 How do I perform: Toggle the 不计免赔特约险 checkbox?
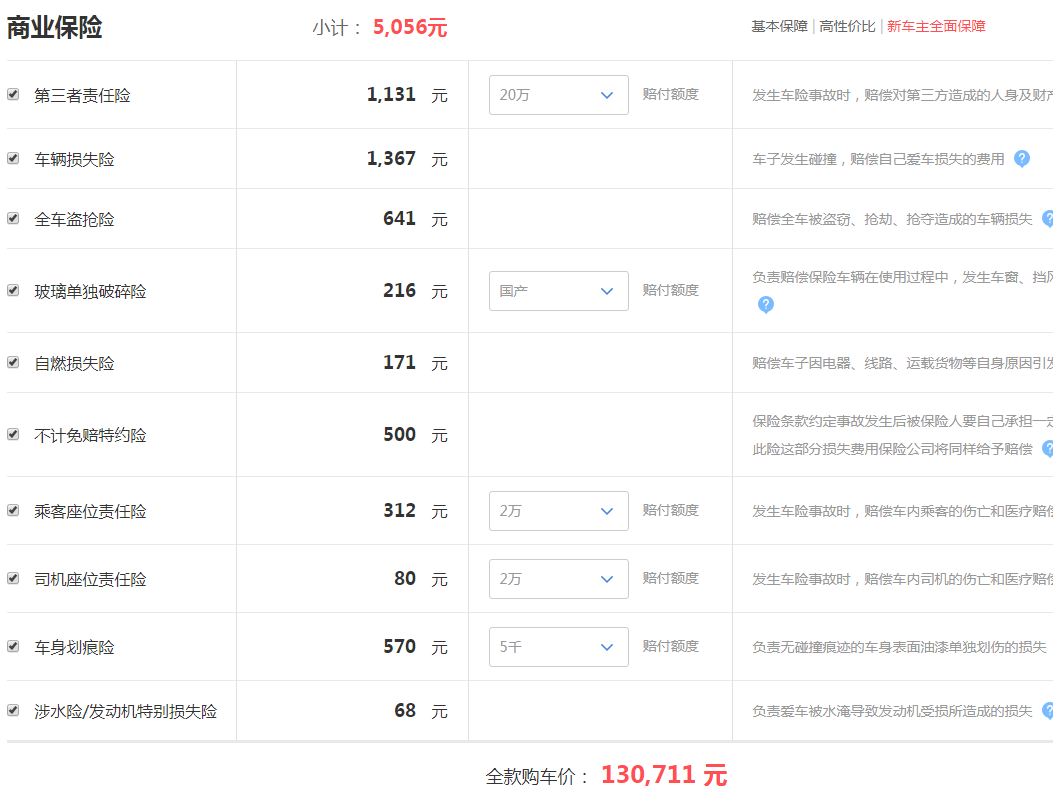pyautogui.click(x=13, y=434)
